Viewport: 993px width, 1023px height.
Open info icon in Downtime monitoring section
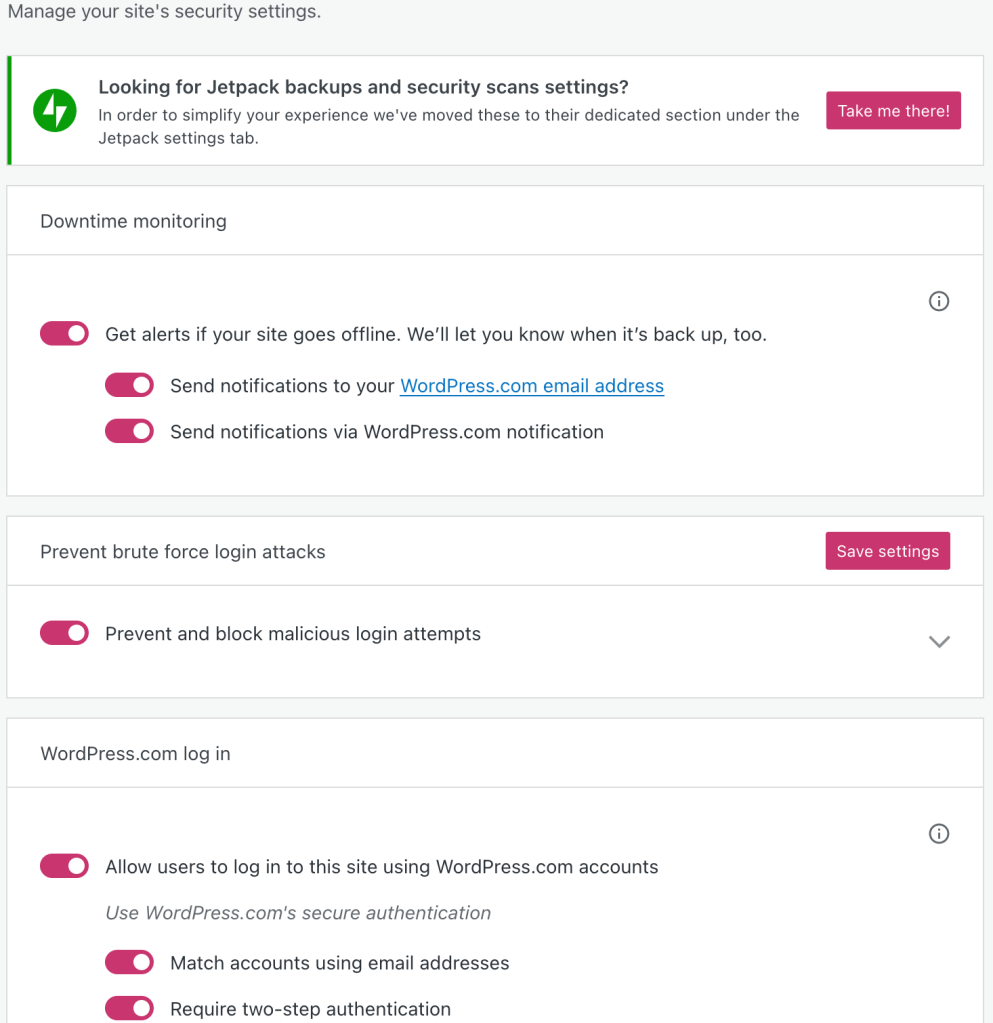(x=938, y=301)
